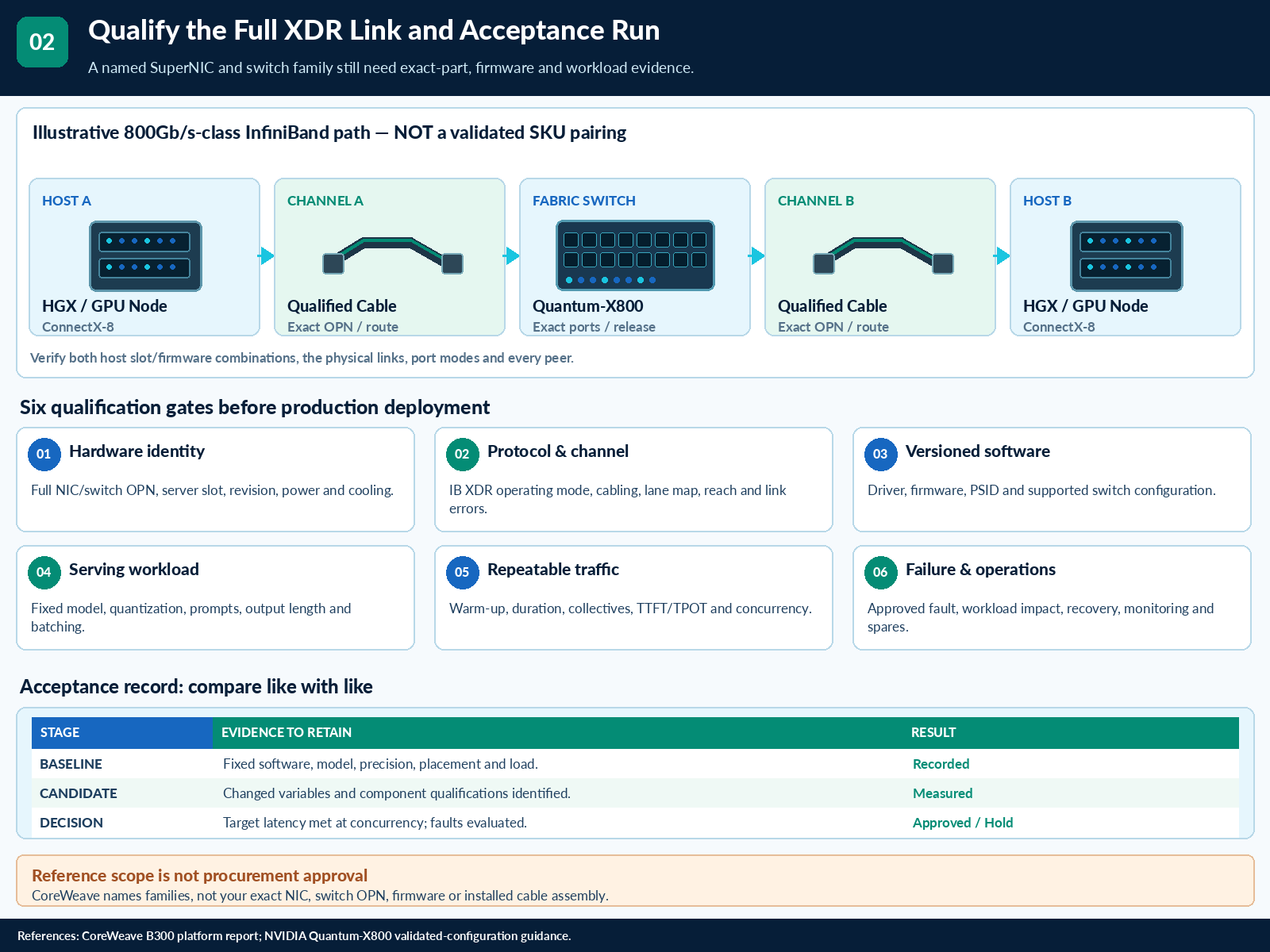The height and width of the screenshot is (952, 1270).
Task: Click the References footer line
Action: (294, 936)
